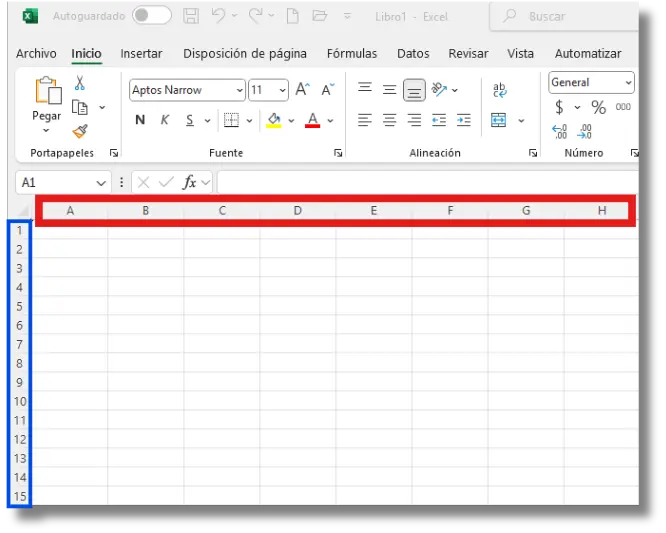Click the Center text icon
This screenshot has height=533, width=666.
tap(389, 120)
